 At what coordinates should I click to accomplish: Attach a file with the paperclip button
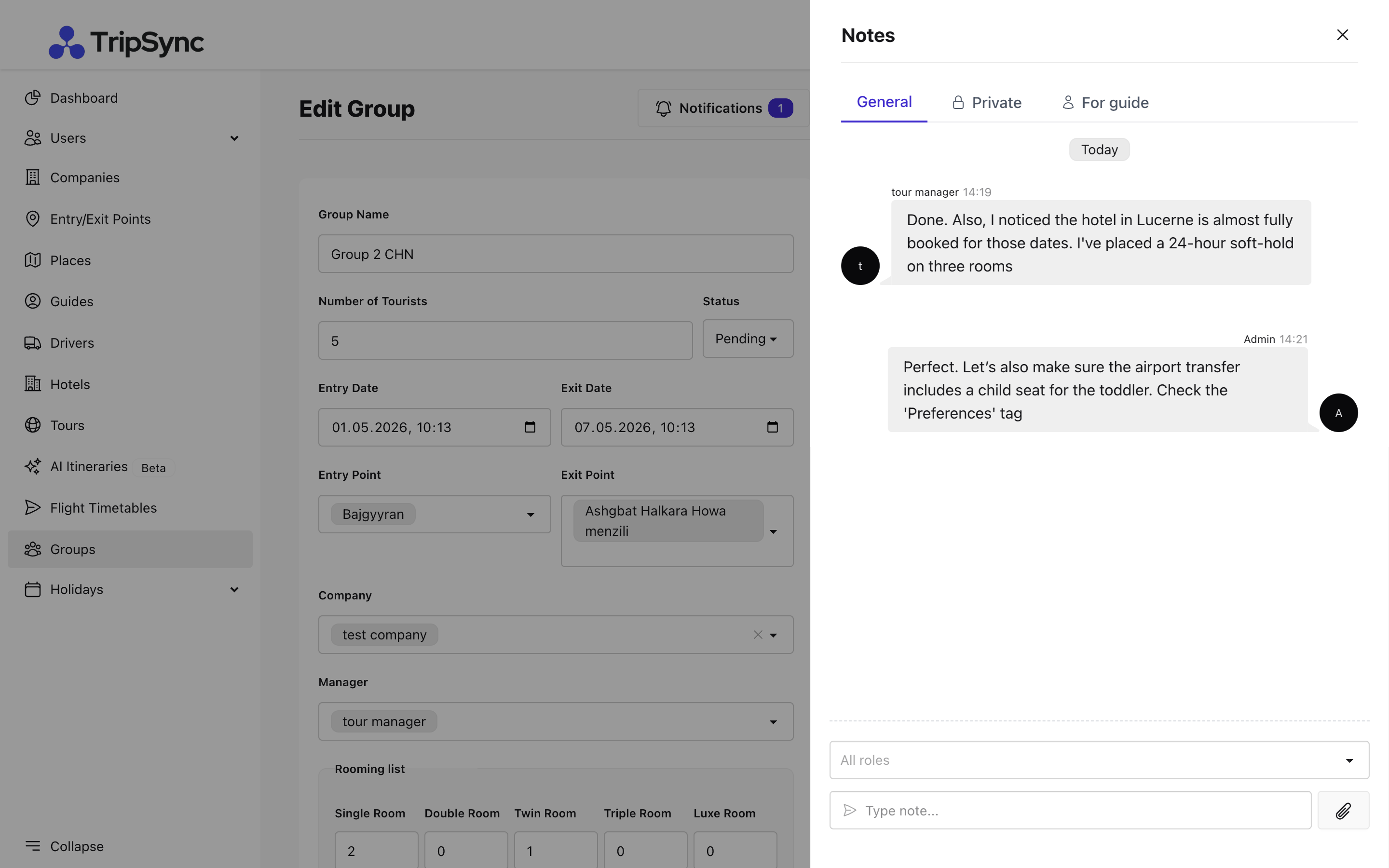point(1343,810)
